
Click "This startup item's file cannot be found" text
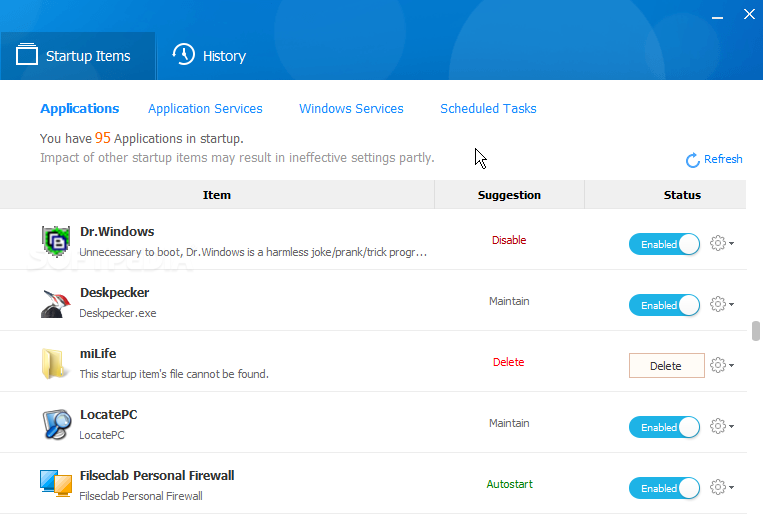[174, 374]
